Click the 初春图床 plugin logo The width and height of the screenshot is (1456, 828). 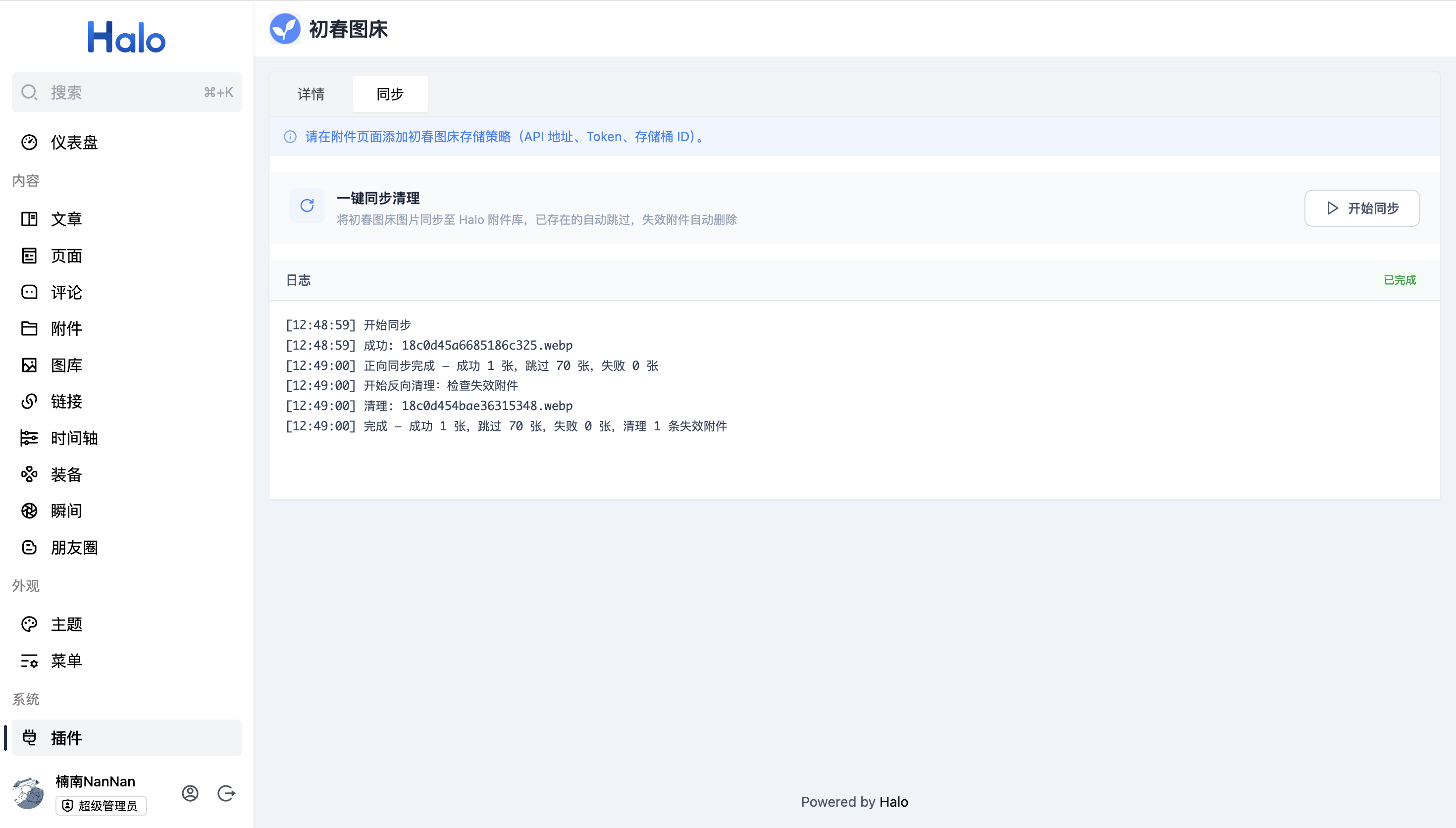coord(285,28)
